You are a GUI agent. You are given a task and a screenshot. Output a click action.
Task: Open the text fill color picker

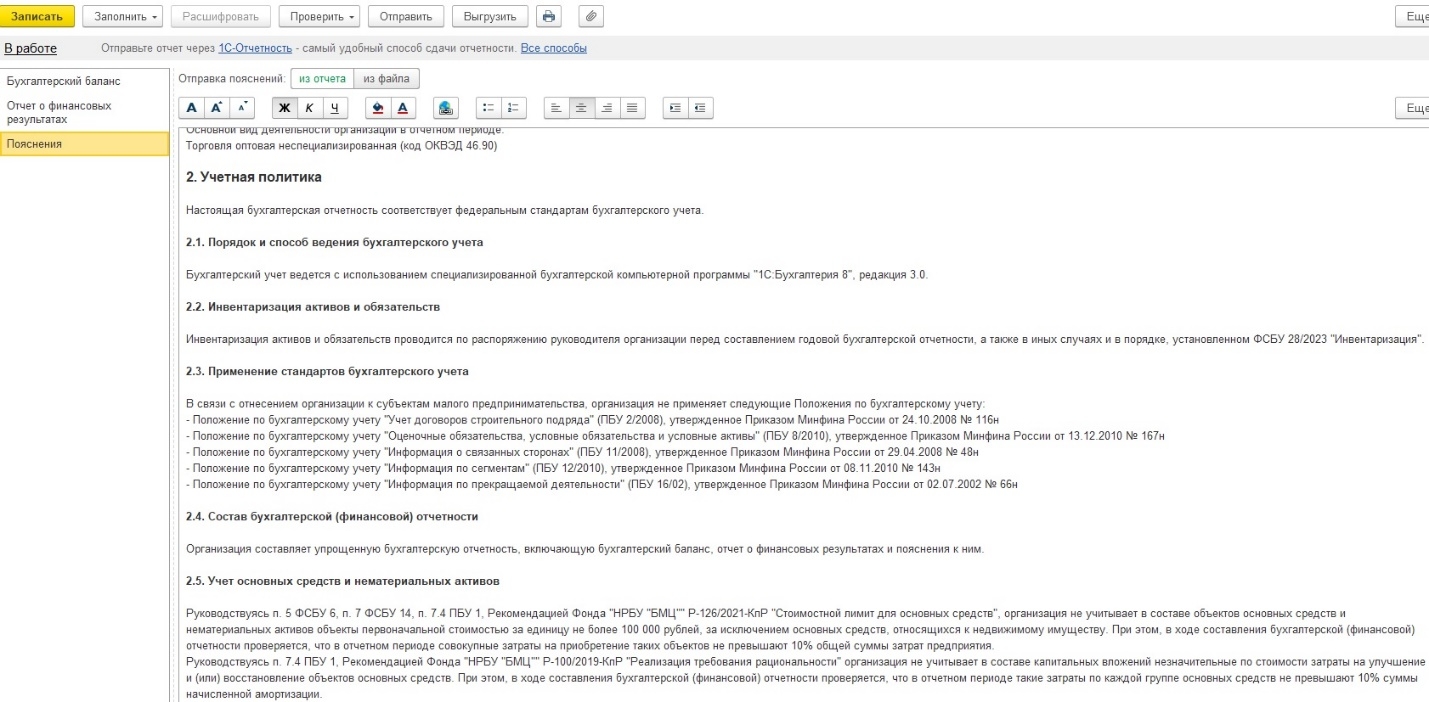[x=377, y=108]
